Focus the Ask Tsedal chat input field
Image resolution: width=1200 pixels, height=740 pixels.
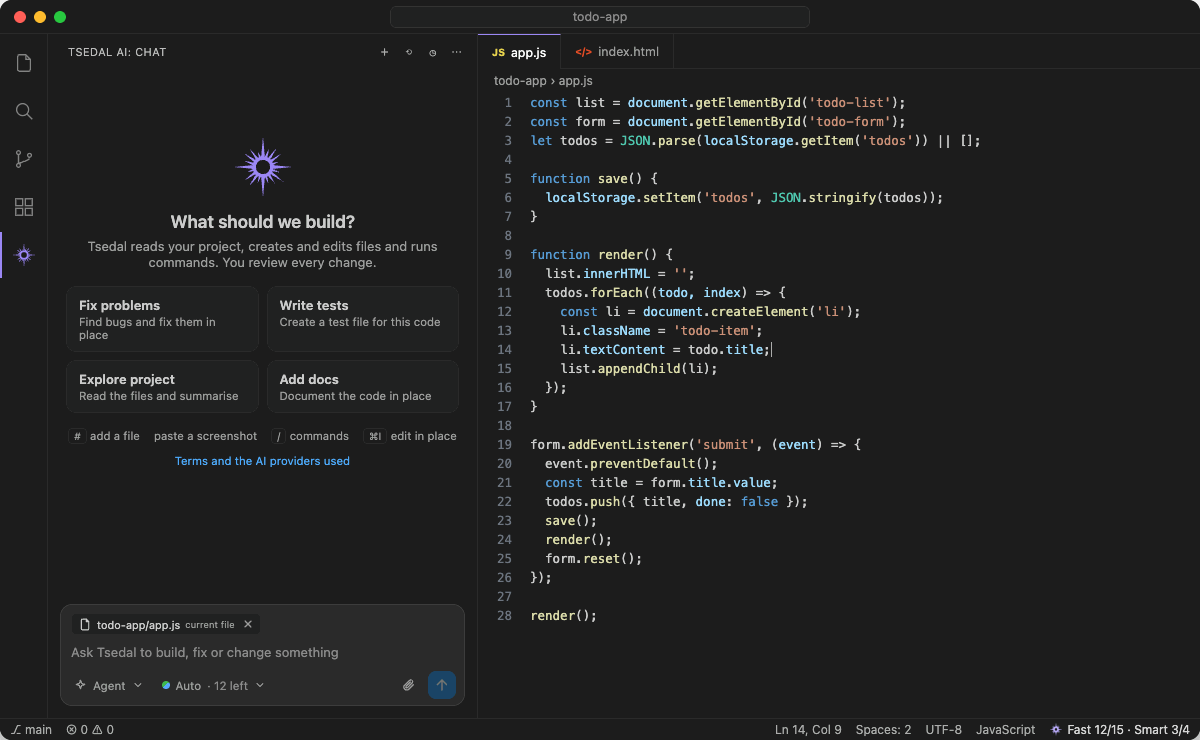point(262,652)
